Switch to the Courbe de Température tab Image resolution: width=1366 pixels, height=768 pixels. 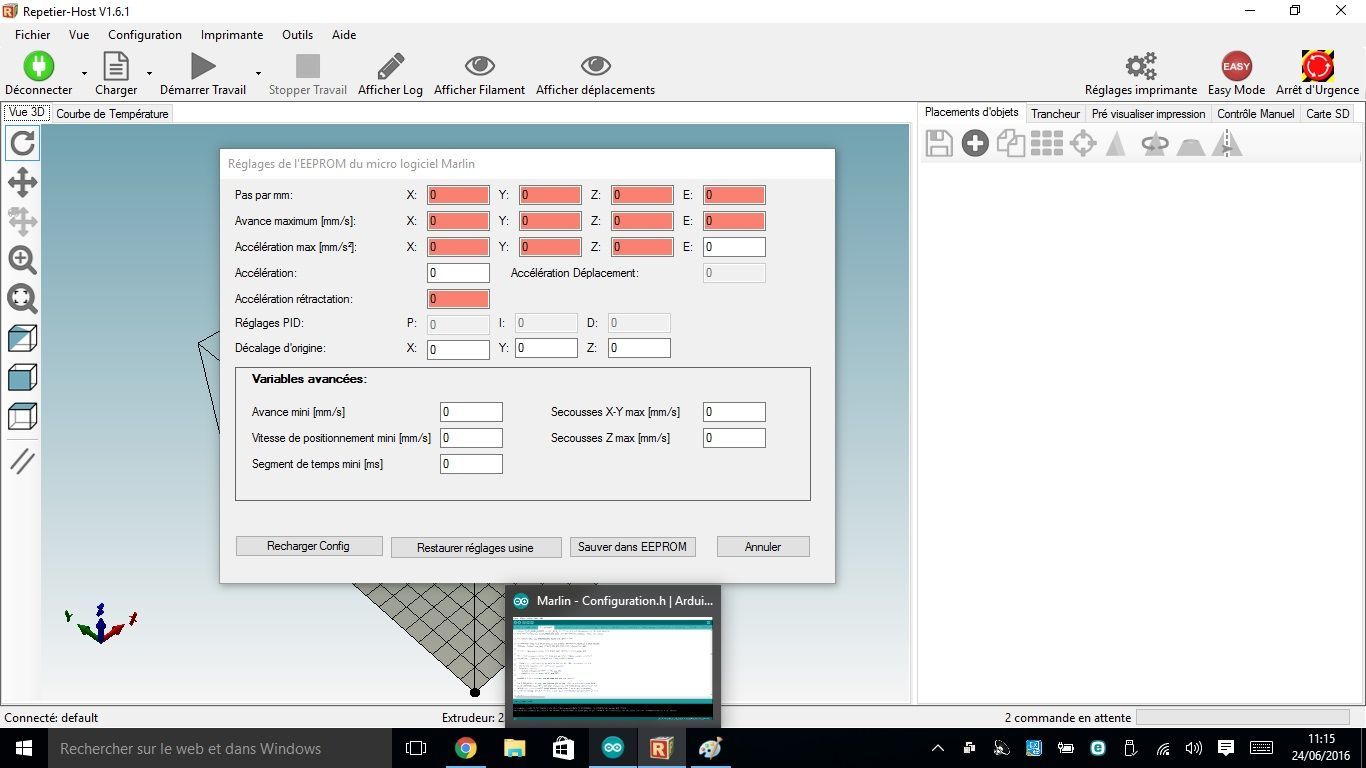(112, 114)
